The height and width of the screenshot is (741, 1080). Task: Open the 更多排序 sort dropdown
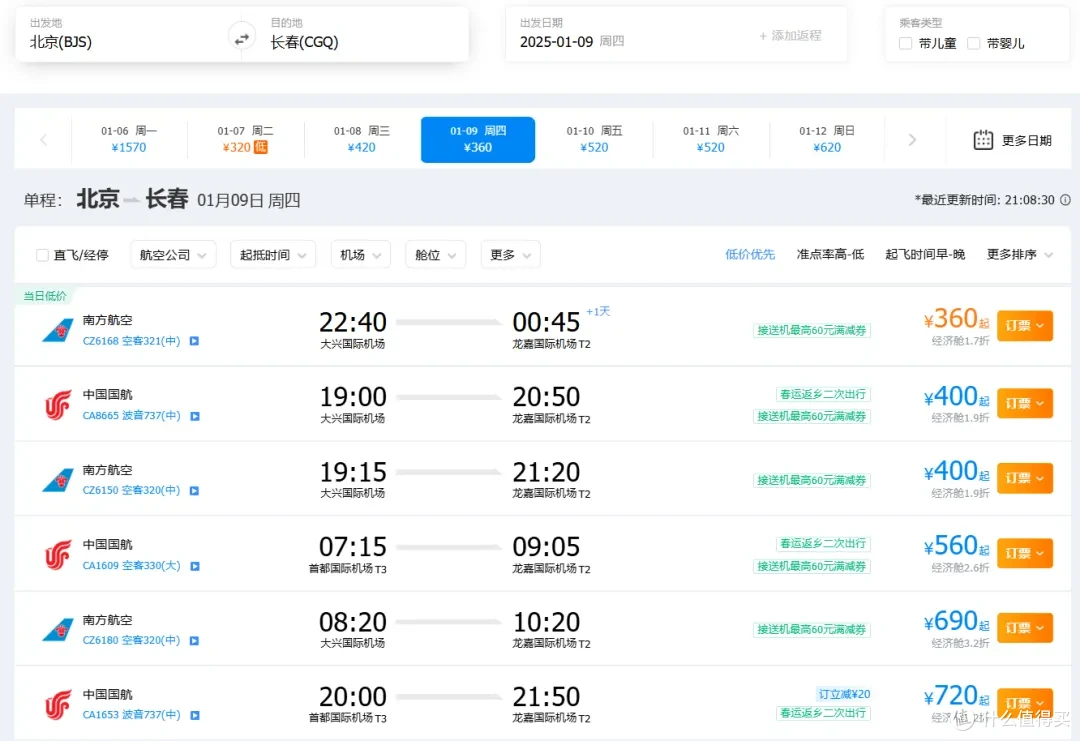click(1019, 255)
